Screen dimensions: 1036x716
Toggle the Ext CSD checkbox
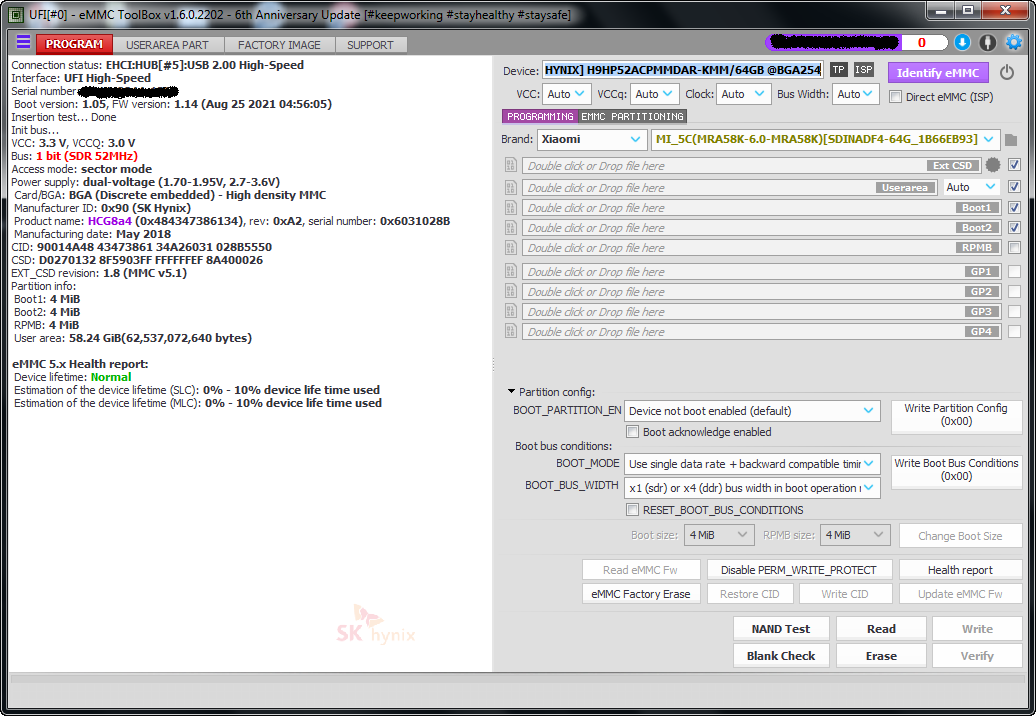click(x=1014, y=165)
